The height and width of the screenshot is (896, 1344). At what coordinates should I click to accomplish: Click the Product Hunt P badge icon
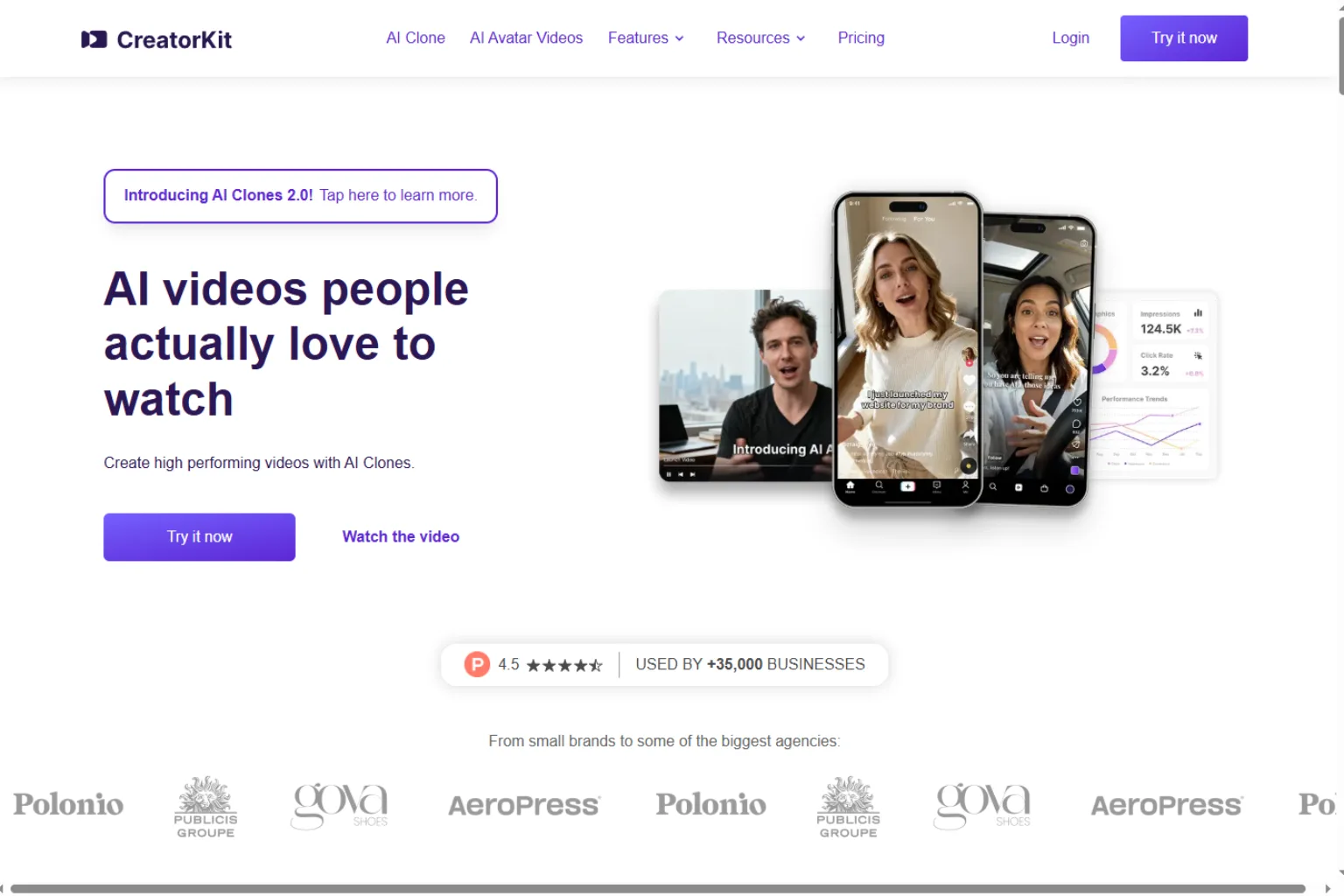pyautogui.click(x=477, y=665)
